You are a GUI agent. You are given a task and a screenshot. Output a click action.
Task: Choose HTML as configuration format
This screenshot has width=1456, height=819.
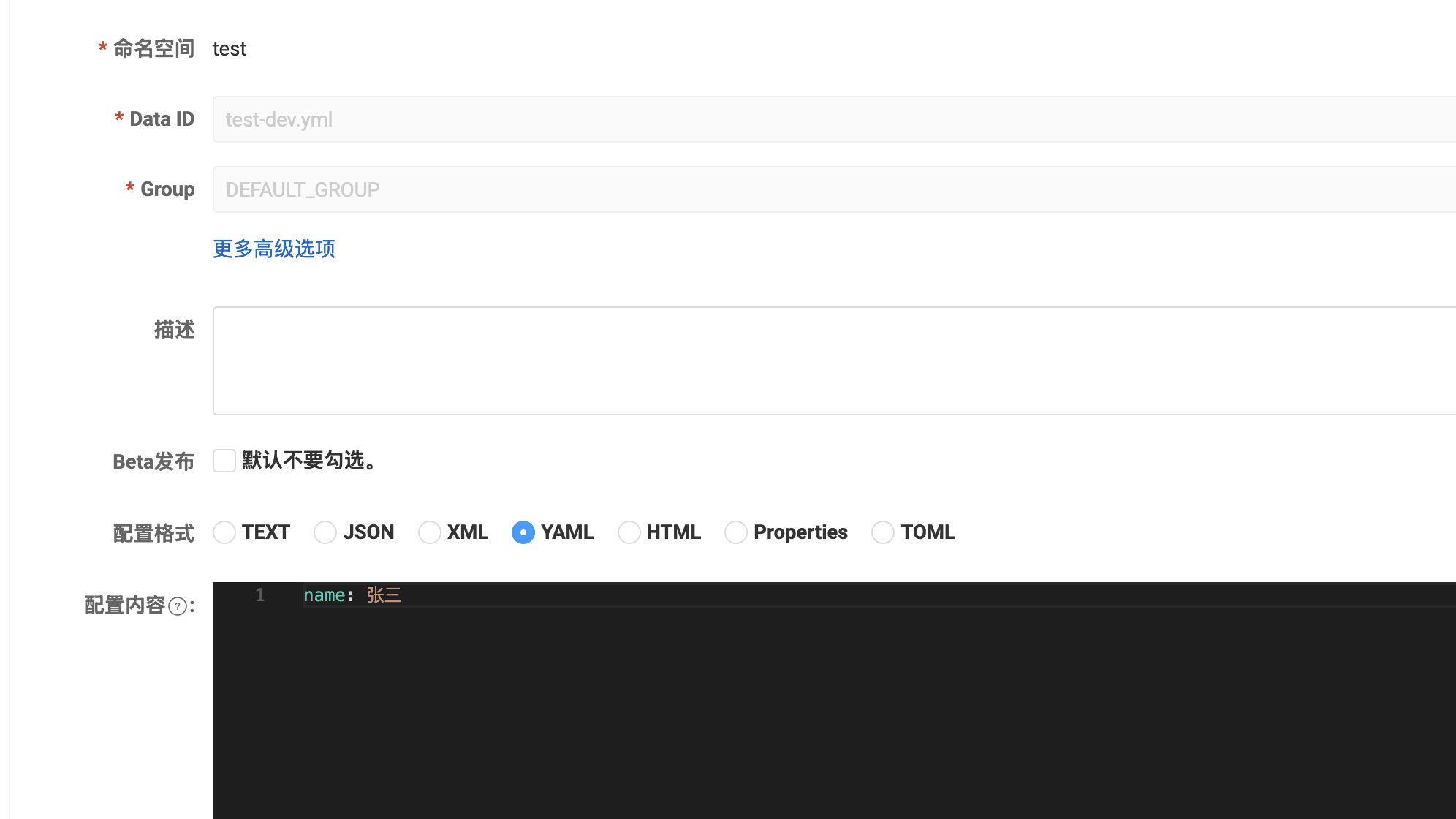coord(629,532)
